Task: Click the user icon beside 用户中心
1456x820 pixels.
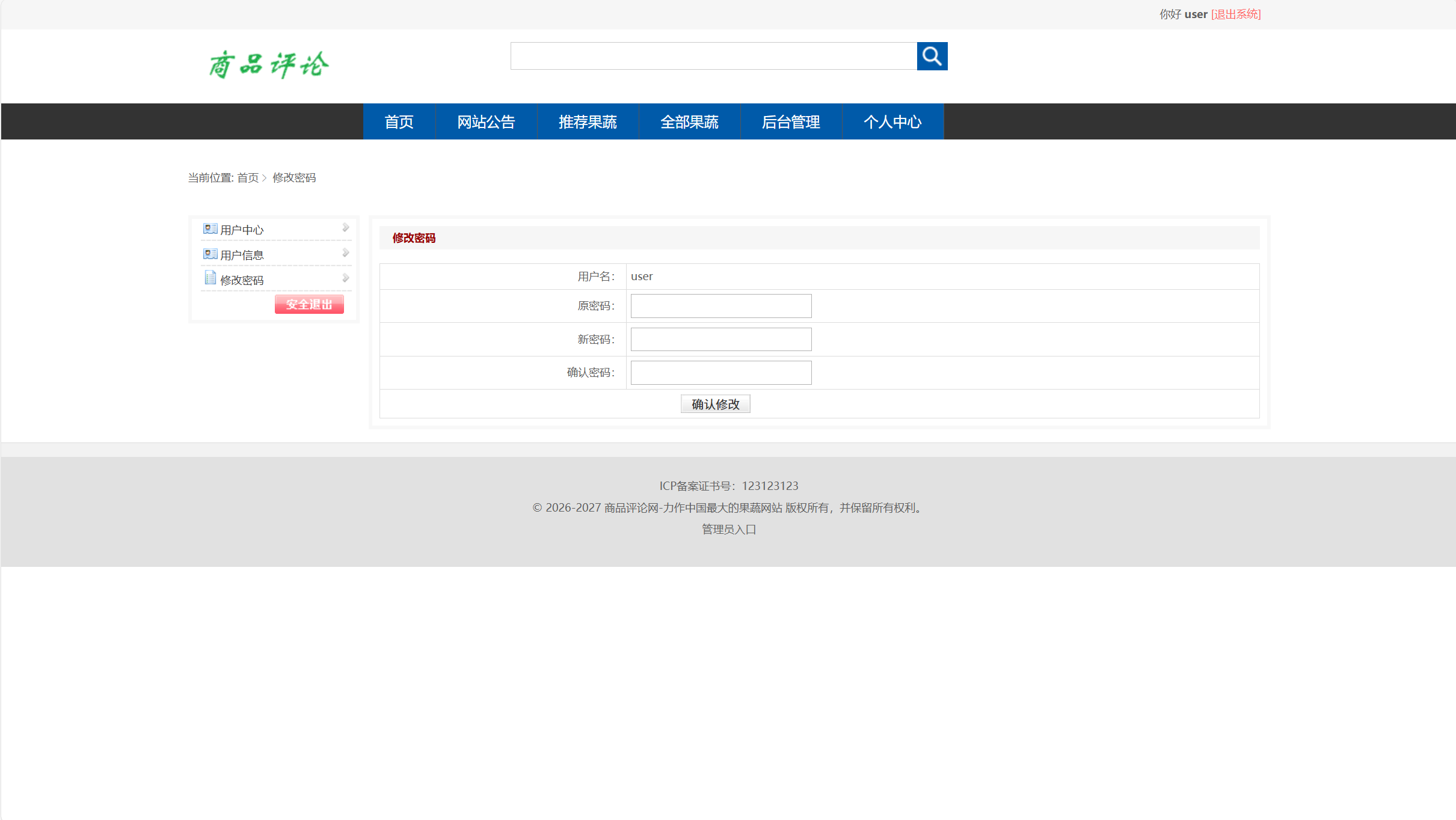Action: [x=209, y=228]
